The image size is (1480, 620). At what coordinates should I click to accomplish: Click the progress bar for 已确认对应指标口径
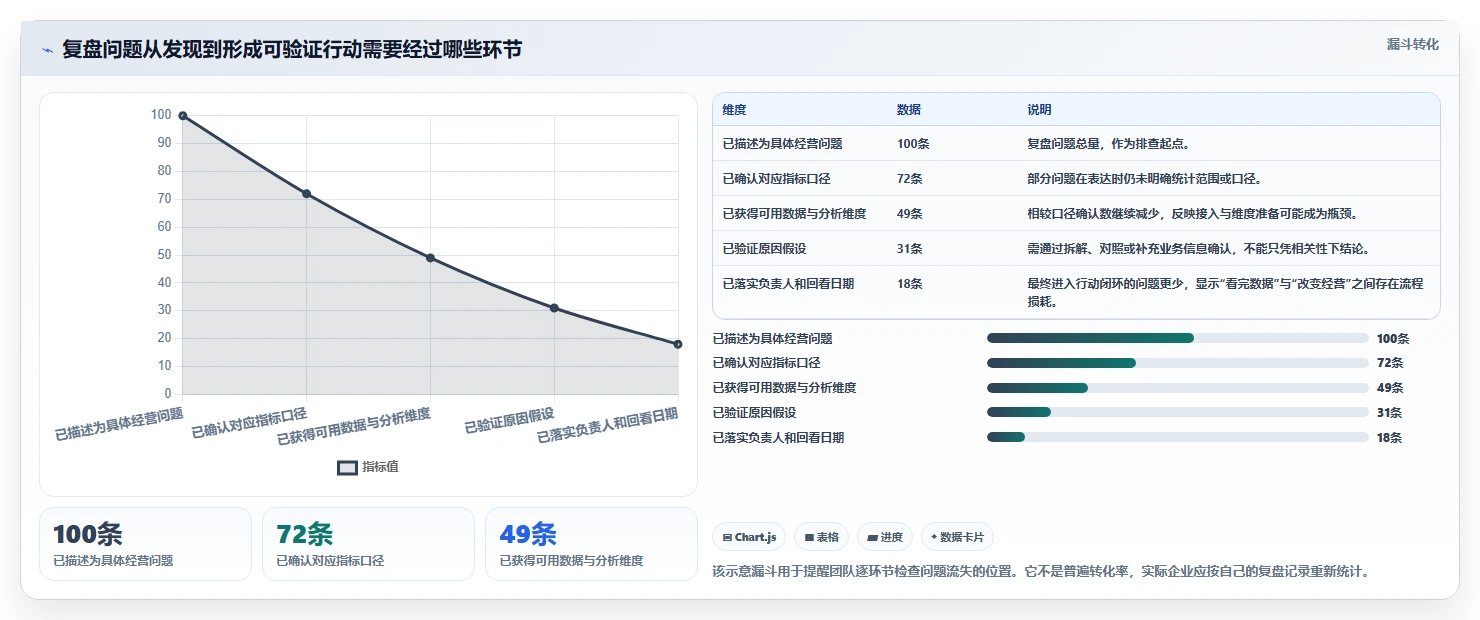click(x=1178, y=363)
